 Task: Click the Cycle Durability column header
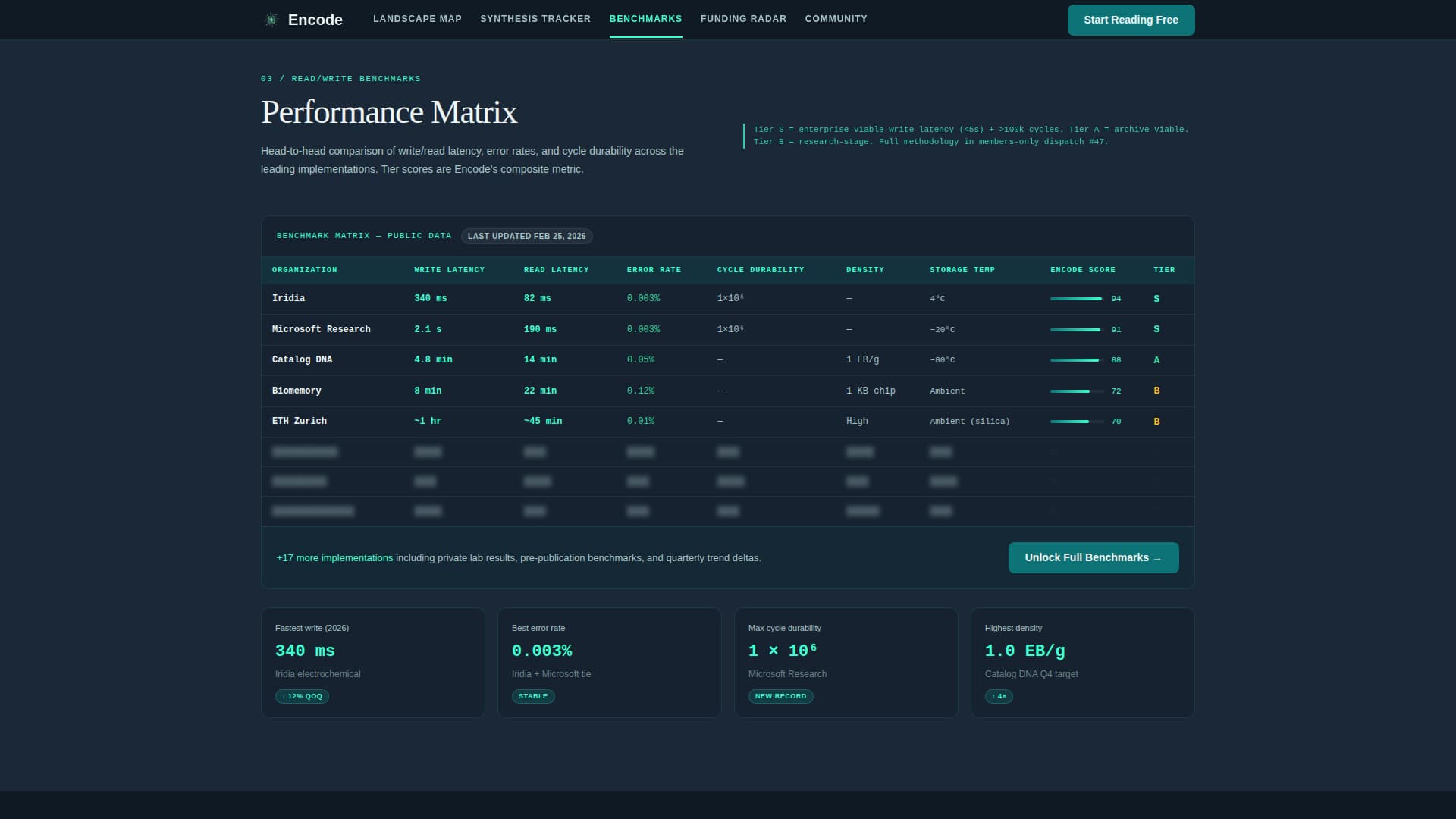tap(761, 270)
